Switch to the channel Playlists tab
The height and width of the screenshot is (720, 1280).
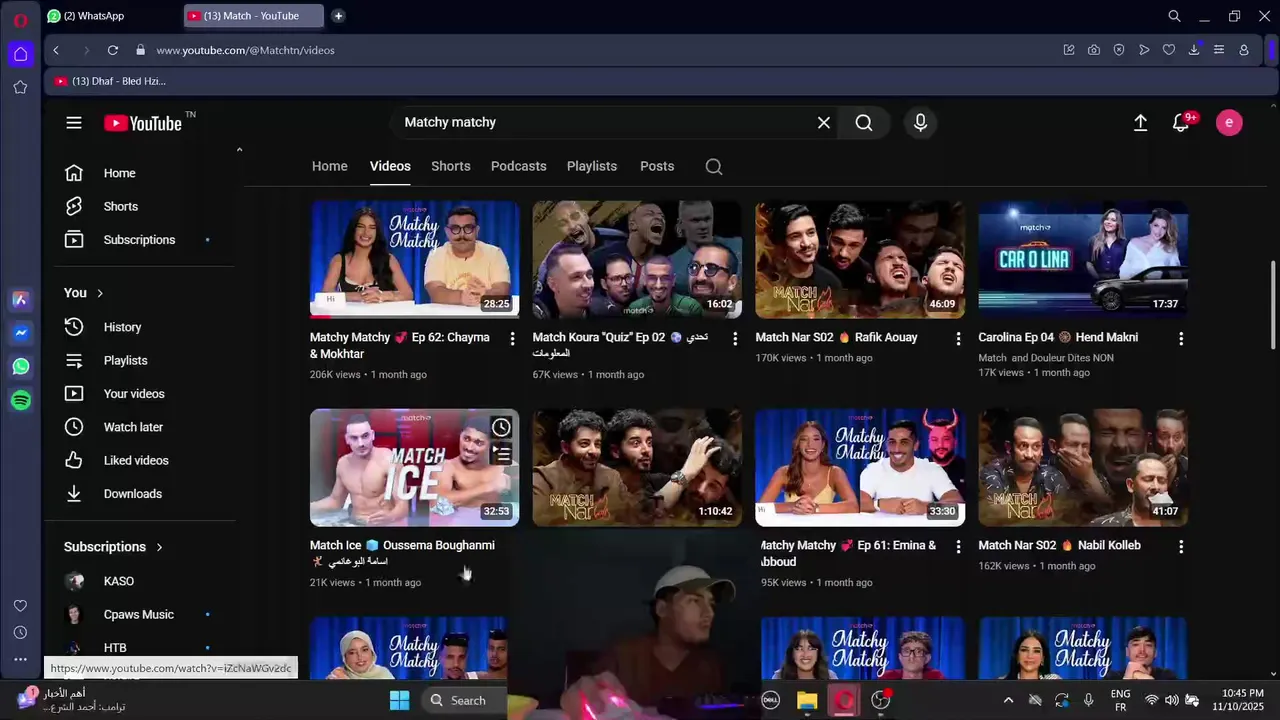coord(592,166)
